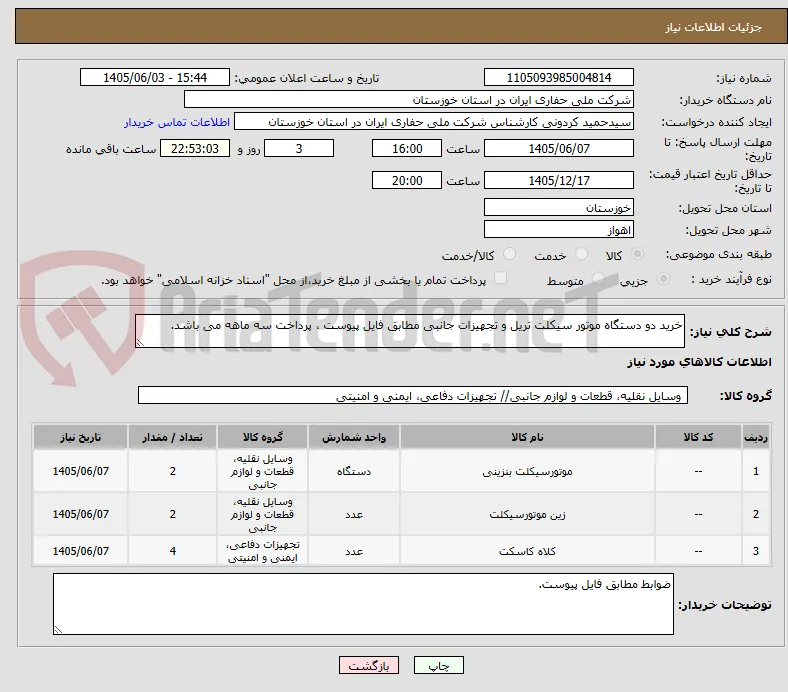The height and width of the screenshot is (692, 788).
Task: Click the delivery province خوزستان field
Action: pyautogui.click(x=558, y=208)
